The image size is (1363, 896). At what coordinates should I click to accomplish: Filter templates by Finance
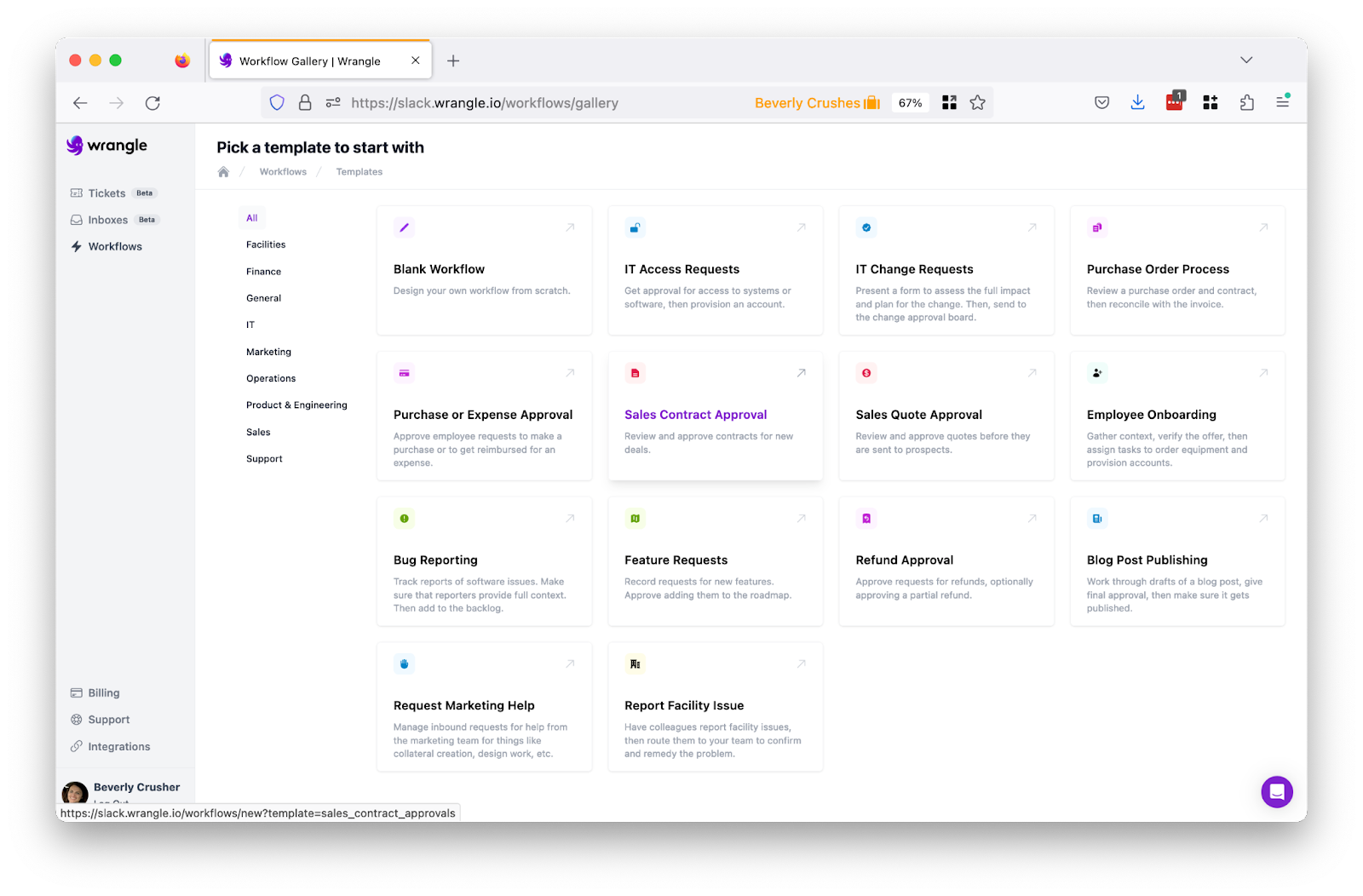point(264,272)
